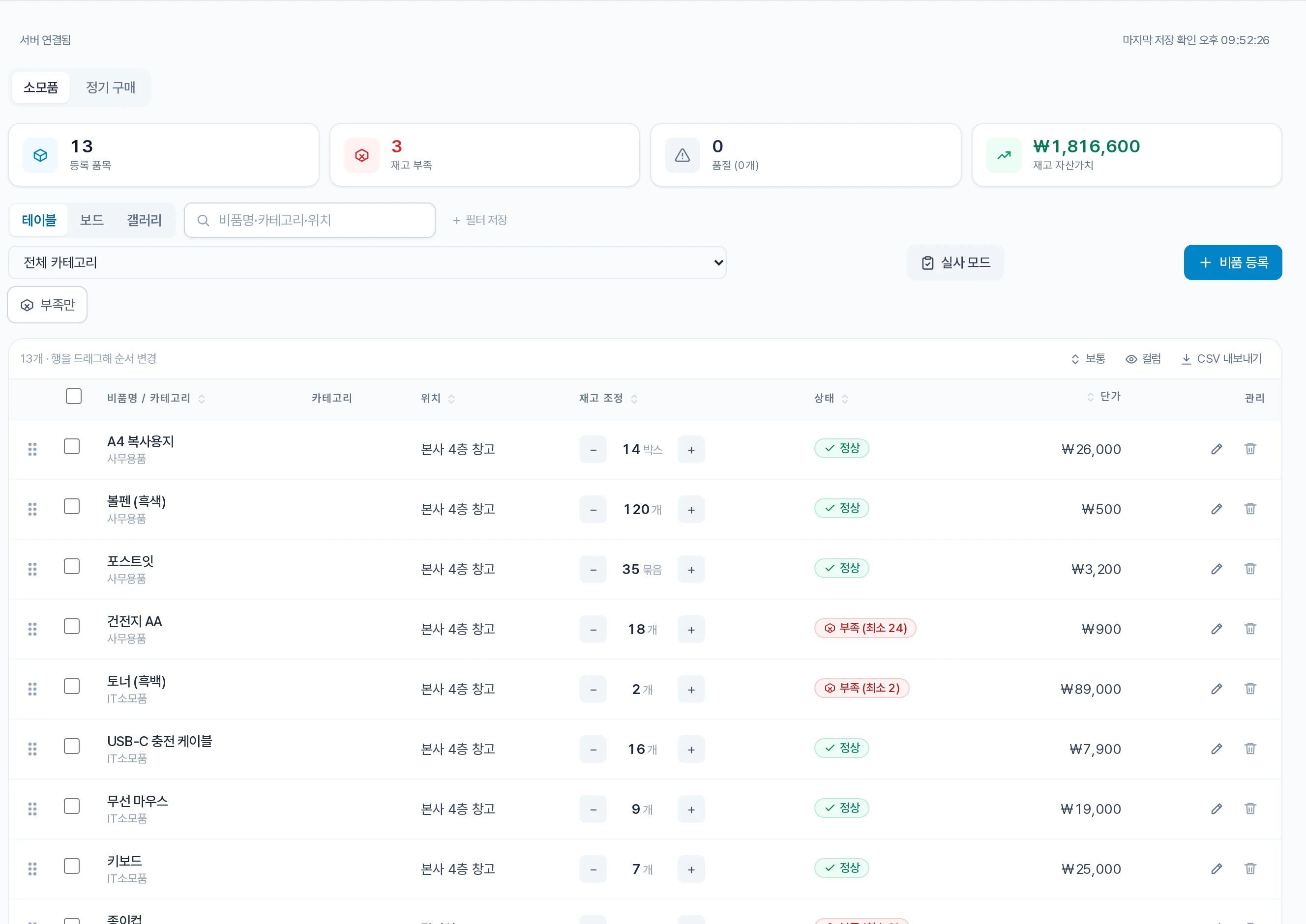
Task: Sort by 단가 column header
Action: [1103, 397]
